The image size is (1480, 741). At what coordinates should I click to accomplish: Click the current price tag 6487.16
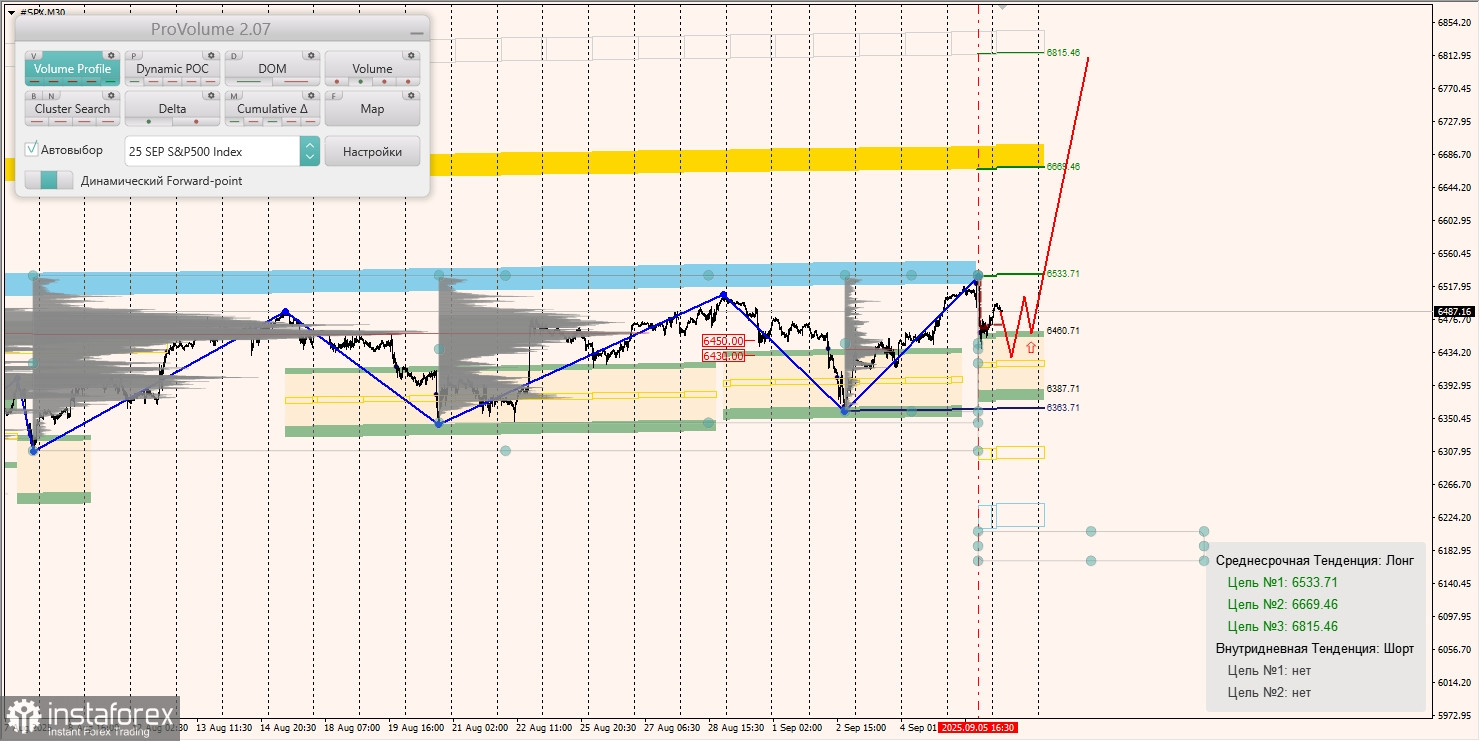[x=1455, y=311]
